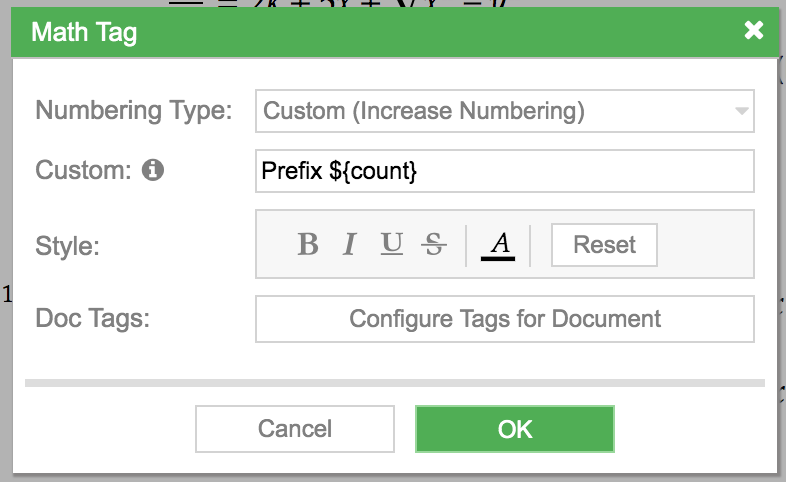Toggle strikethrough style for the tag
This screenshot has height=482, width=786.
(434, 245)
